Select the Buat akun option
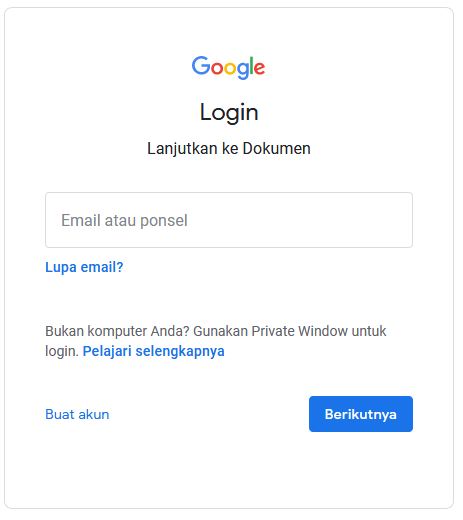Image resolution: width=463 pixels, height=520 pixels. 77,414
